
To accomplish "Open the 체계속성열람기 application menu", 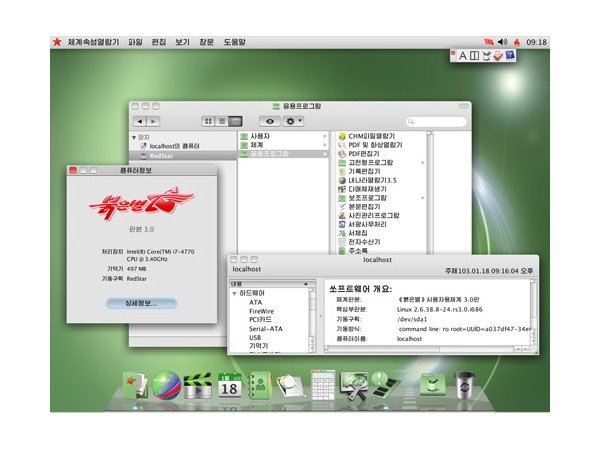I will coord(93,42).
